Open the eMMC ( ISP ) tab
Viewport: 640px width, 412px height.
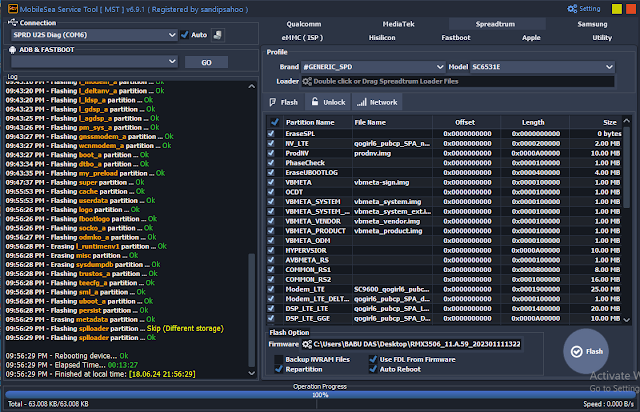click(302, 38)
